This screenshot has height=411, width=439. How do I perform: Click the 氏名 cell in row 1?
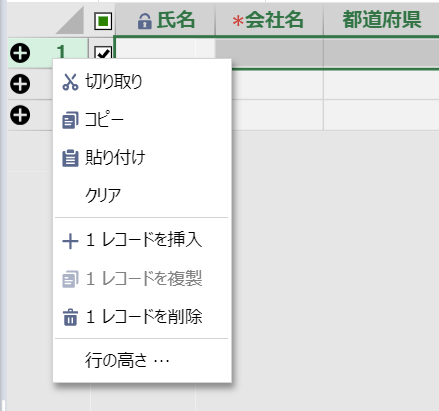coord(165,48)
